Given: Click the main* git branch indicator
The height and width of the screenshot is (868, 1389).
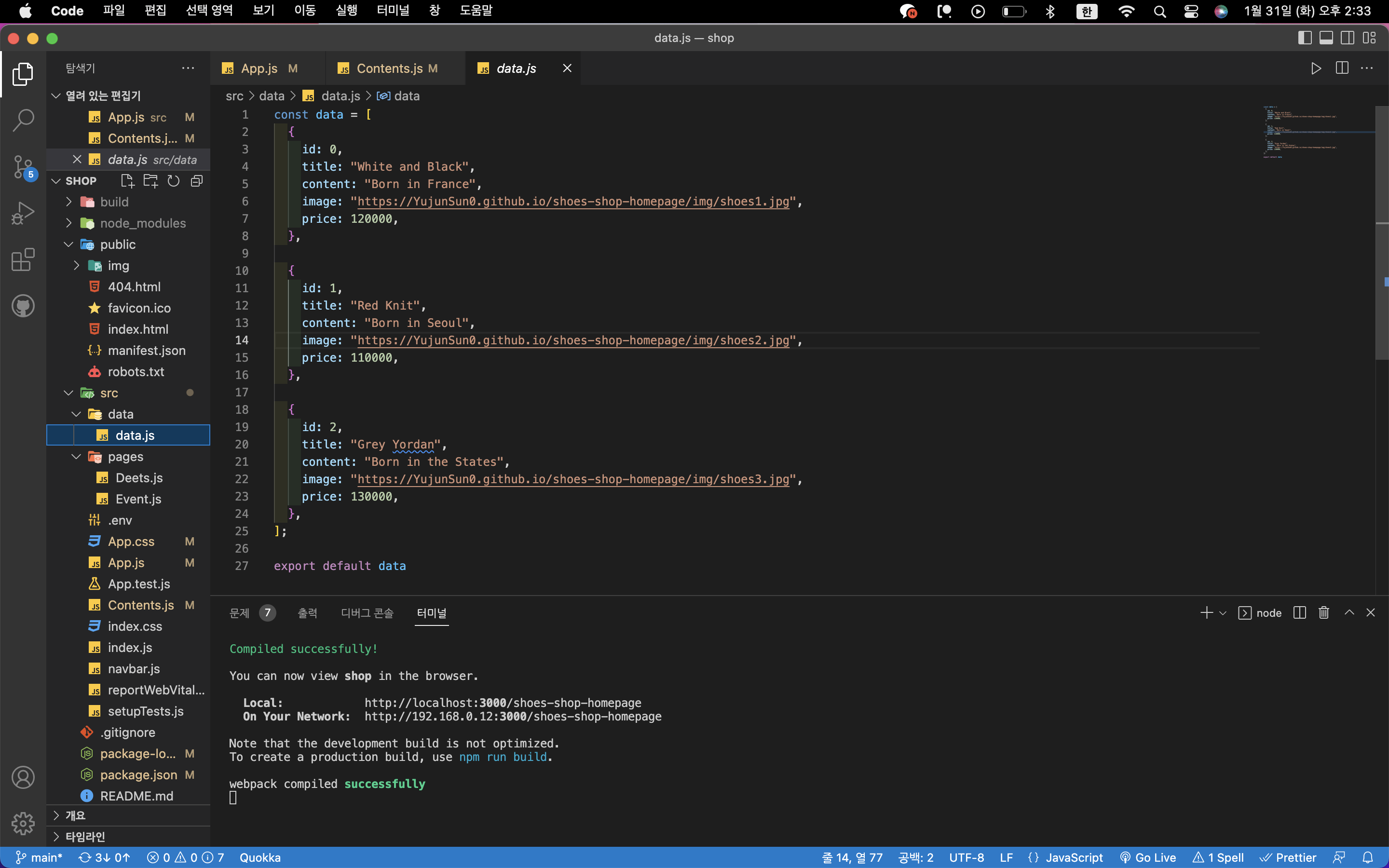Looking at the screenshot, I should coord(39,857).
